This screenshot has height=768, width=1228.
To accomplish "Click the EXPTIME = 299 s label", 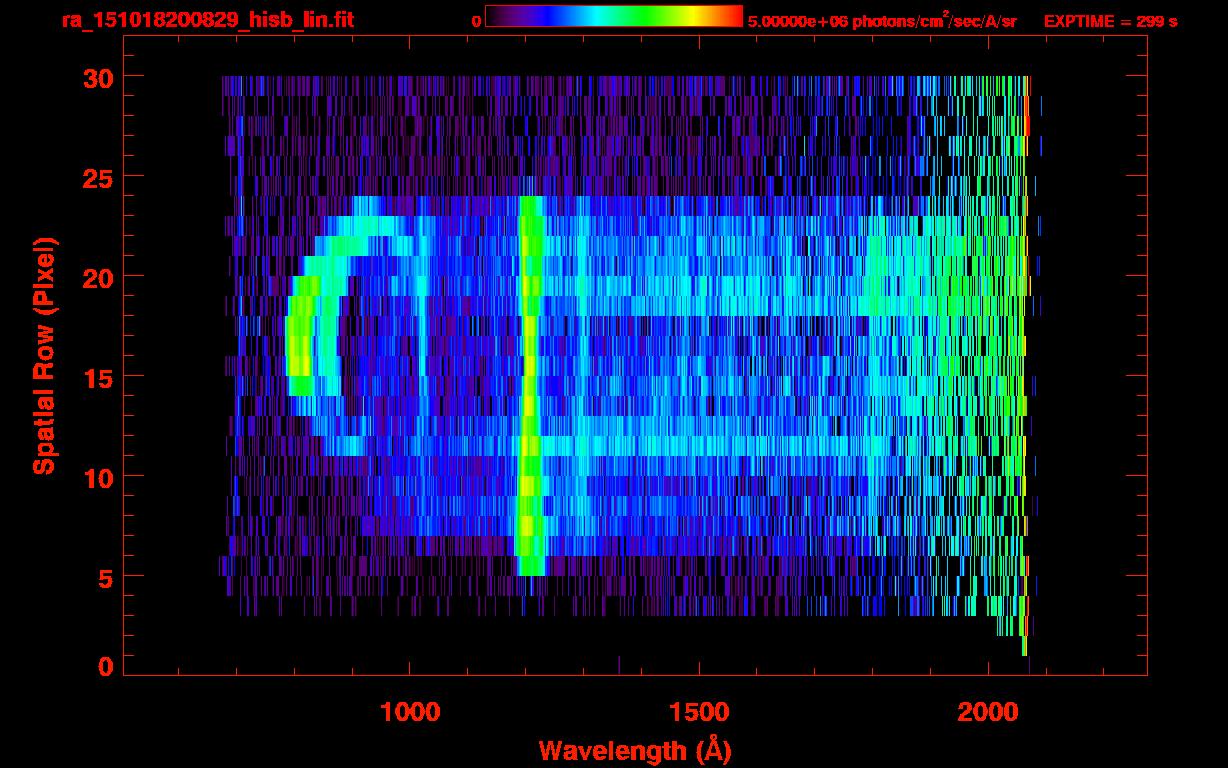I will (1110, 21).
